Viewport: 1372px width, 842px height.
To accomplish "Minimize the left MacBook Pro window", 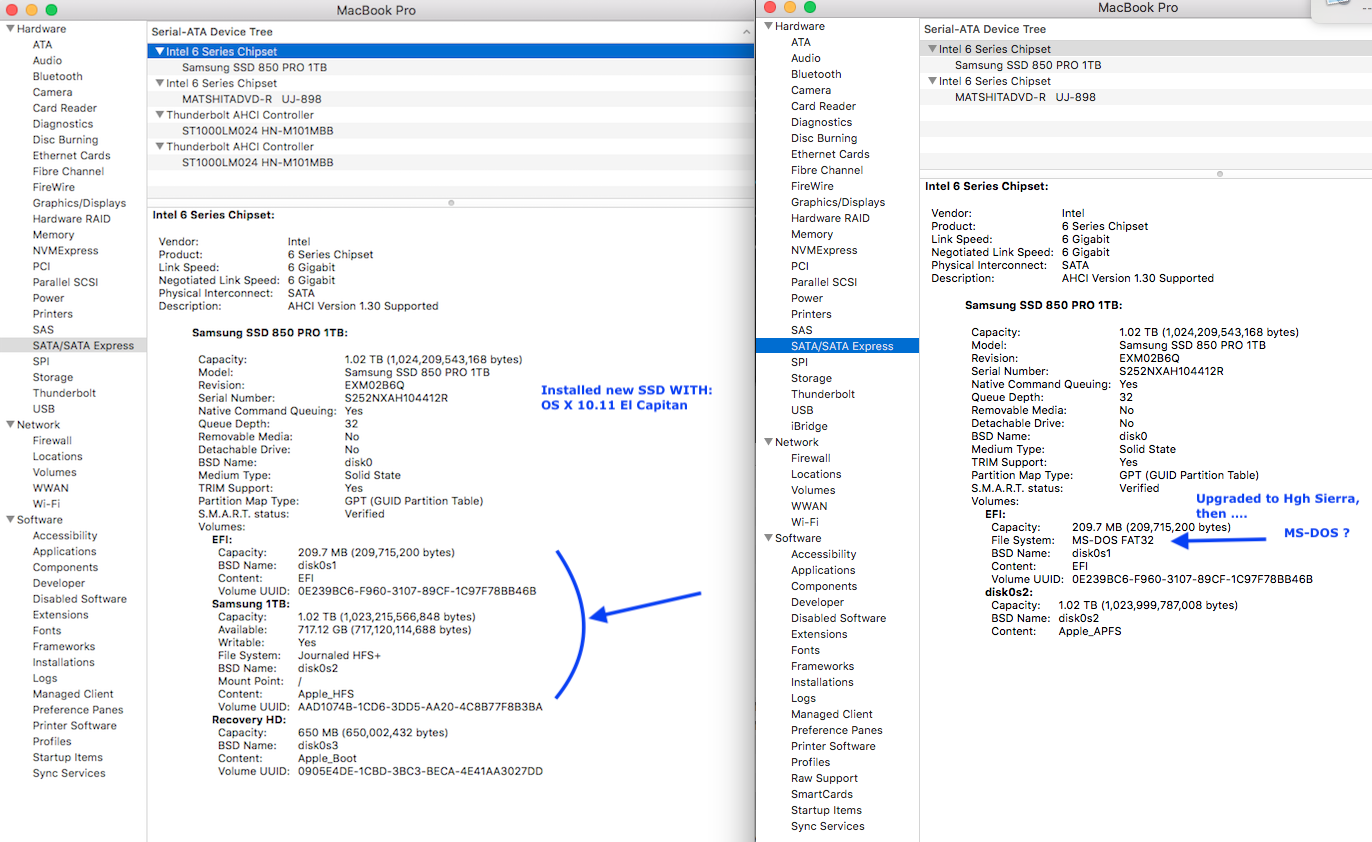I will 32,9.
